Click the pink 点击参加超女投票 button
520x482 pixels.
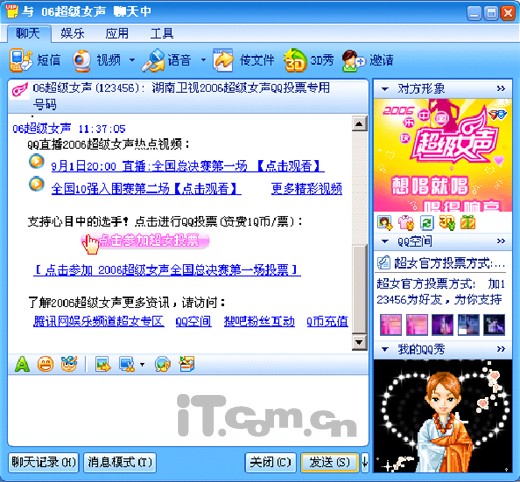(x=145, y=241)
